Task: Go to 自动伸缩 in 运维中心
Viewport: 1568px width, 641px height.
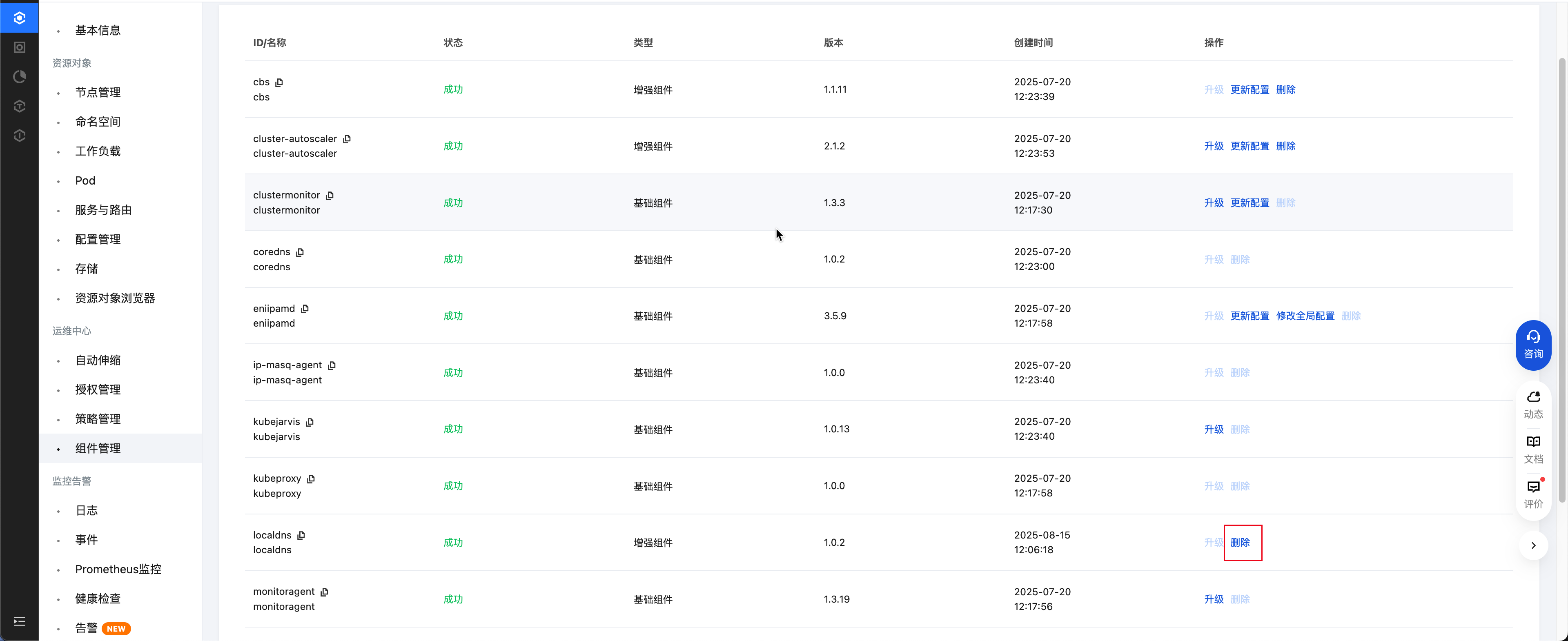Action: (98, 361)
